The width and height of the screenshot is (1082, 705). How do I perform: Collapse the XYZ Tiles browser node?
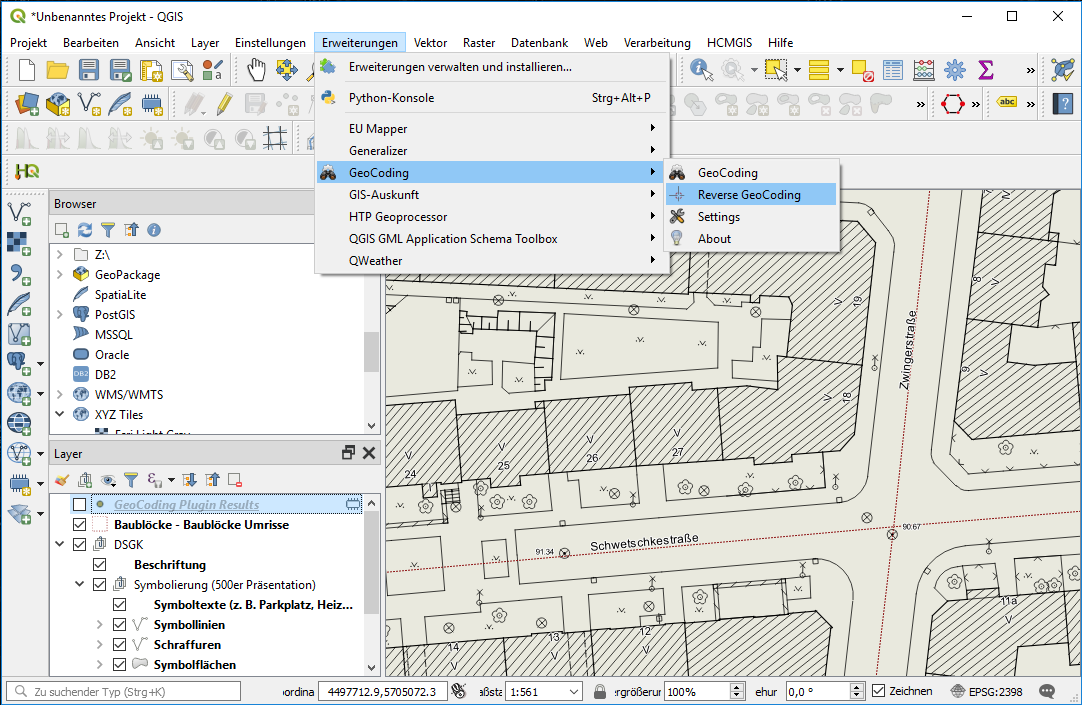point(60,414)
